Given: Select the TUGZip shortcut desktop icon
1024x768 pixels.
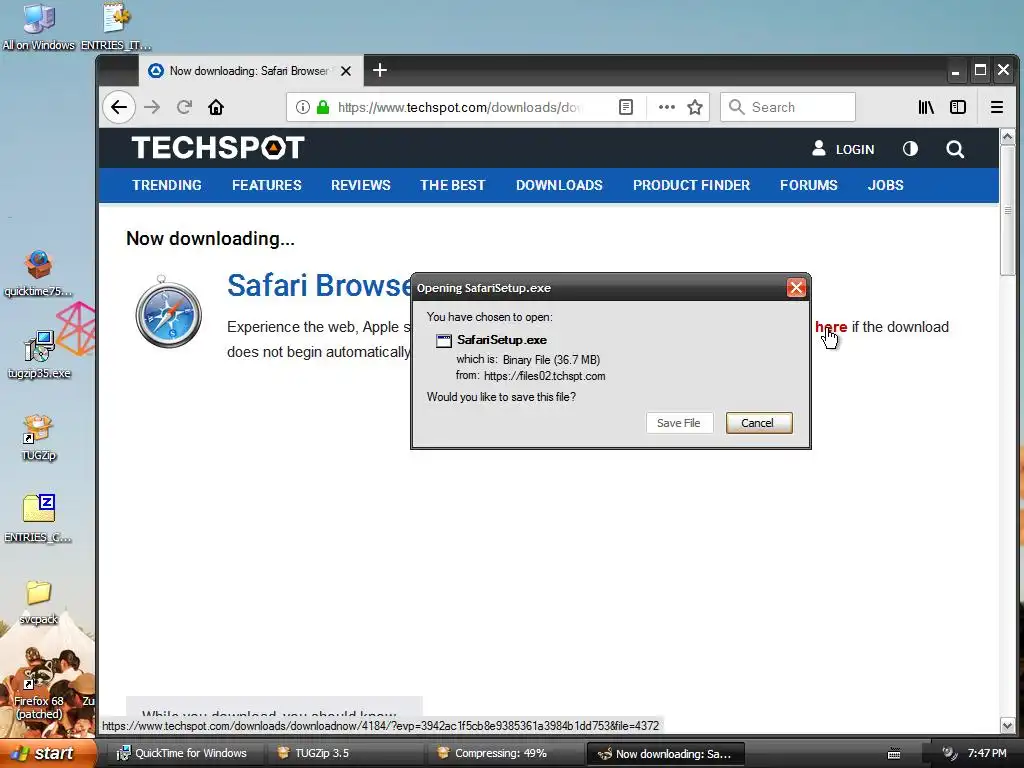Looking at the screenshot, I should 39,437.
